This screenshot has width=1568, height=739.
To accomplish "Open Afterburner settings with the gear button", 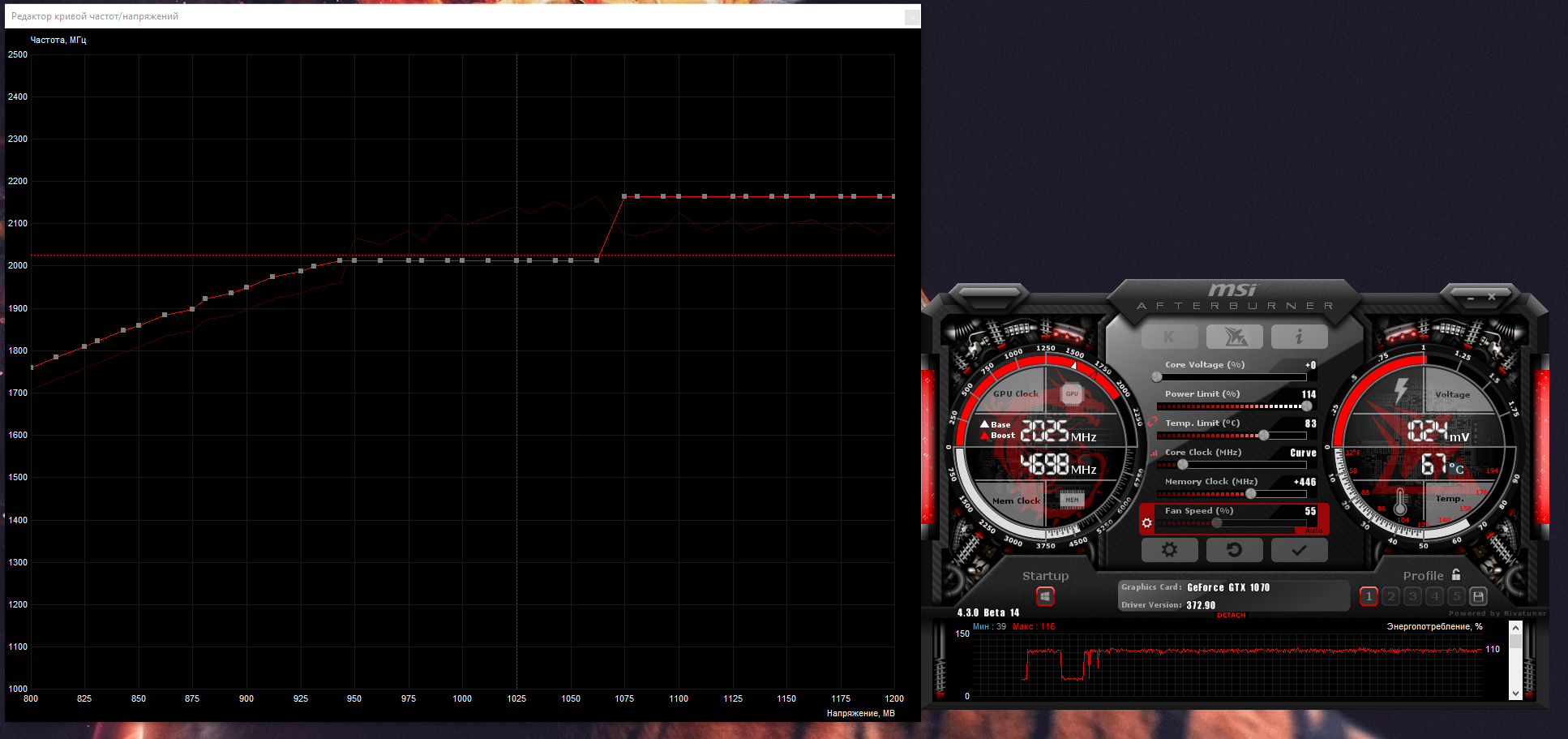I will [x=1169, y=550].
